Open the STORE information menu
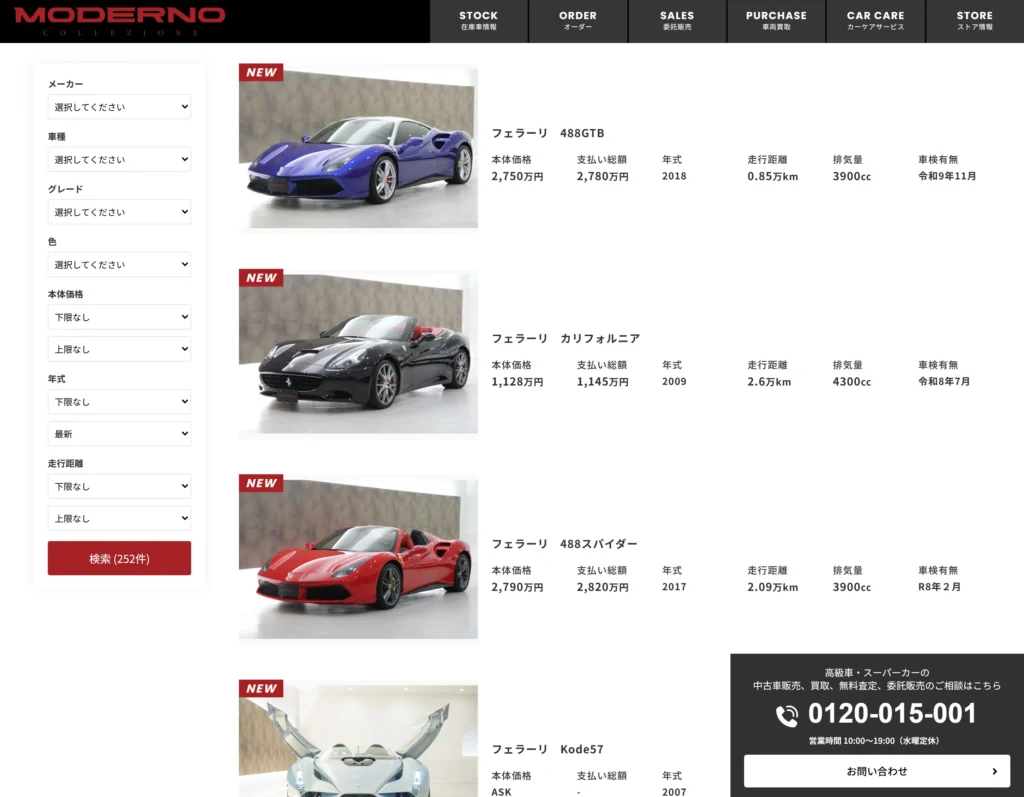This screenshot has width=1024, height=797. coord(974,21)
